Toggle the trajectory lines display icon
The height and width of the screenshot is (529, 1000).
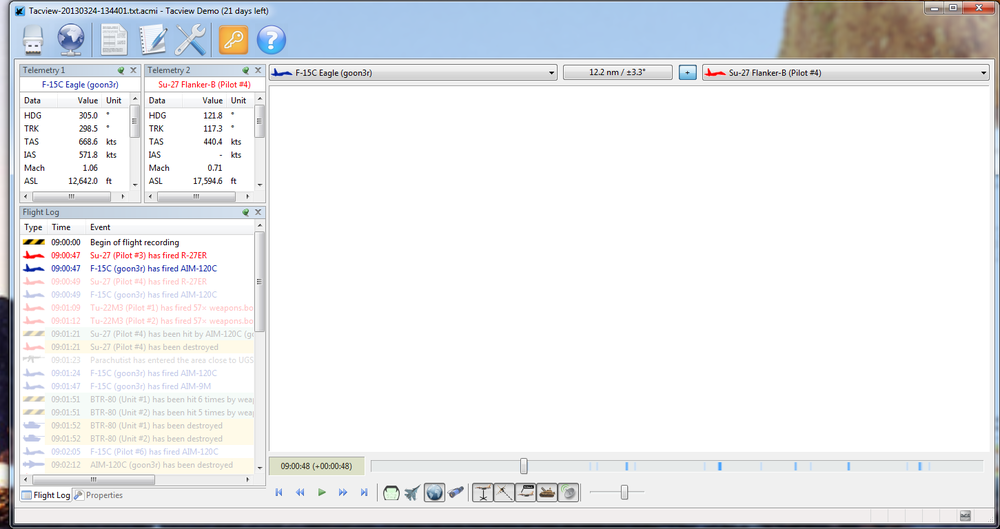tap(504, 493)
